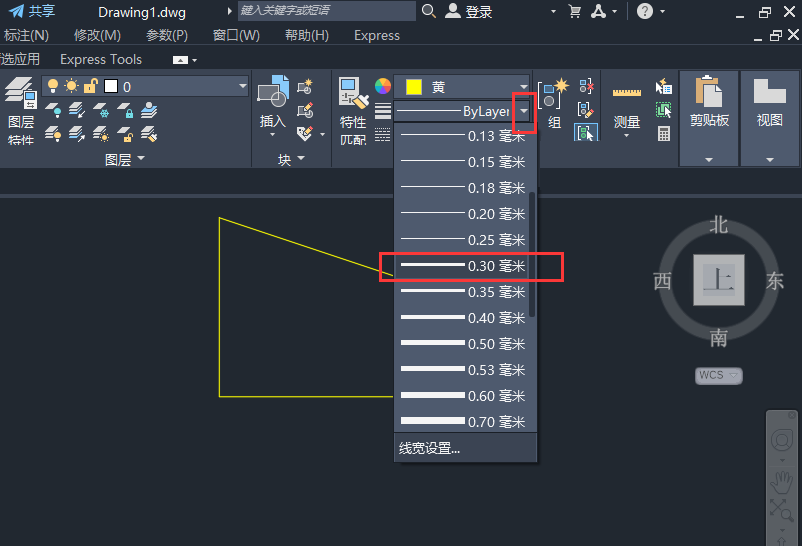The image size is (802, 546).
Task: Open the QuickCalc calculator icon
Action: 664,134
